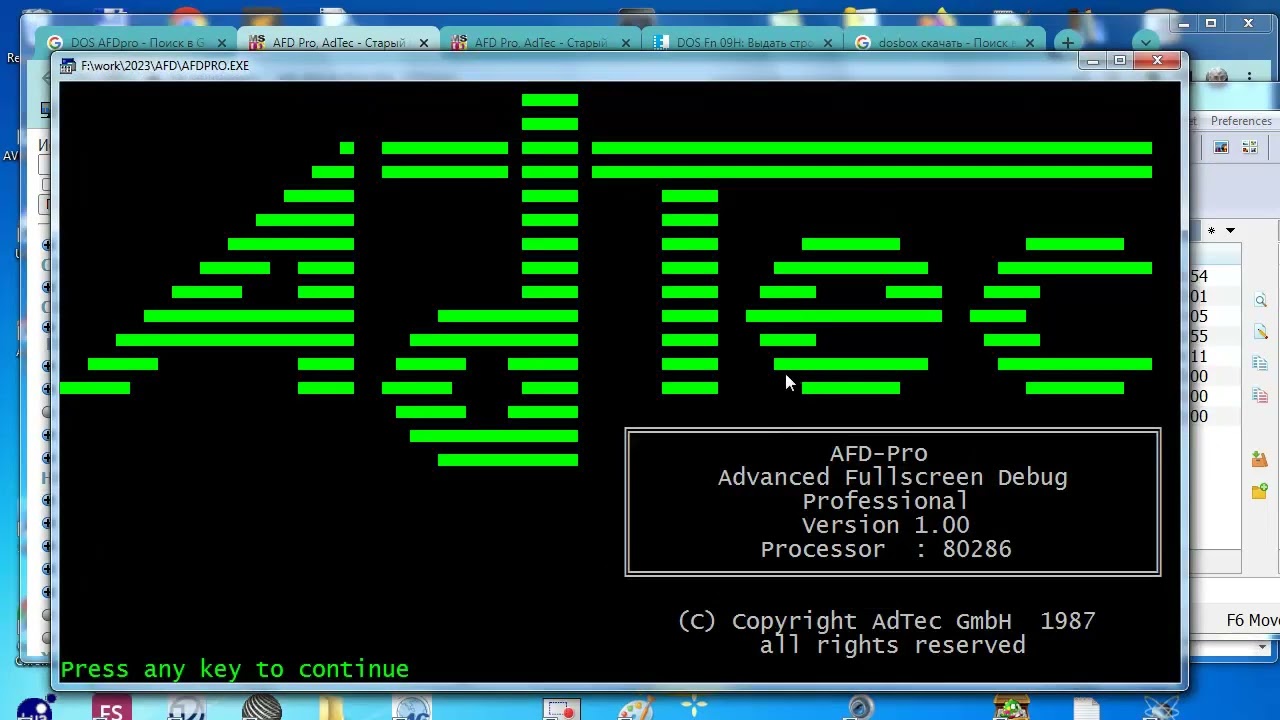This screenshot has height=720, width=1280.
Task: Open Preferences menu in background window
Action: tap(1241, 121)
